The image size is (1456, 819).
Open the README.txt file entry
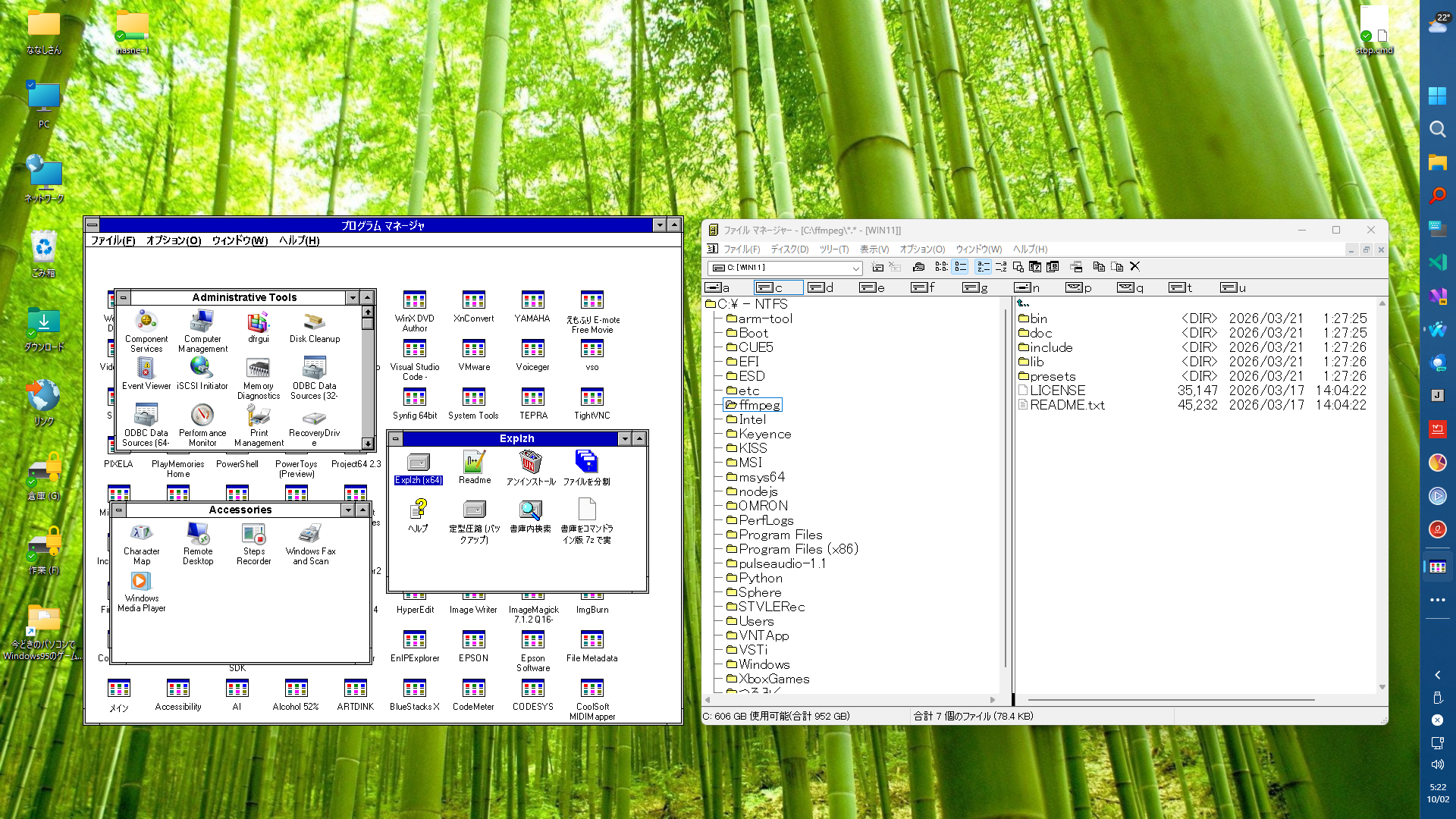(x=1062, y=405)
